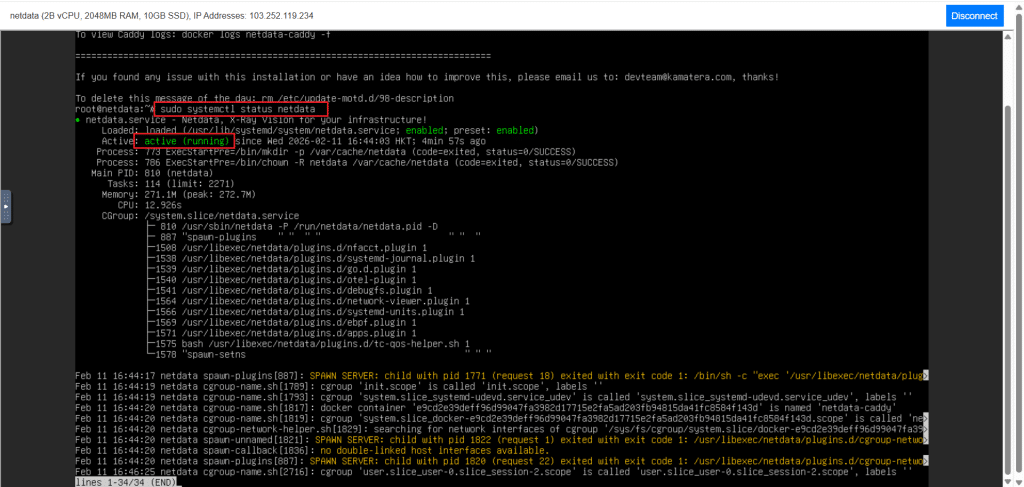The height and width of the screenshot is (487, 1024).
Task: Click the systemd-journal.plugin process line
Action: point(311,259)
